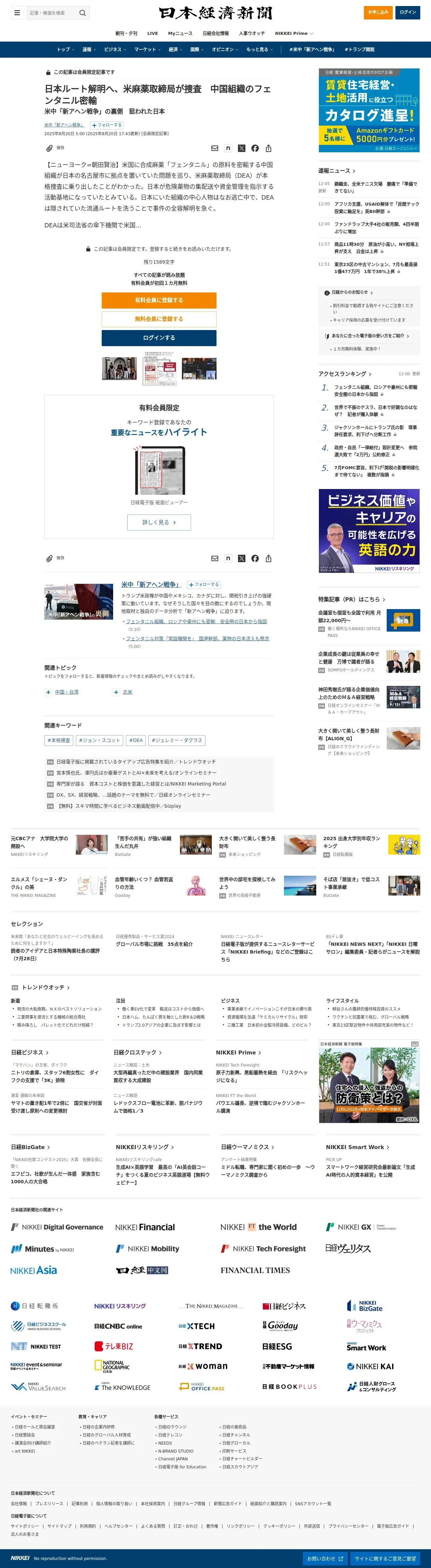Viewport: 431px width, 1568px height.
Task: Open the 日経電子版 紙面ビューアー tablet image
Action: tap(159, 471)
